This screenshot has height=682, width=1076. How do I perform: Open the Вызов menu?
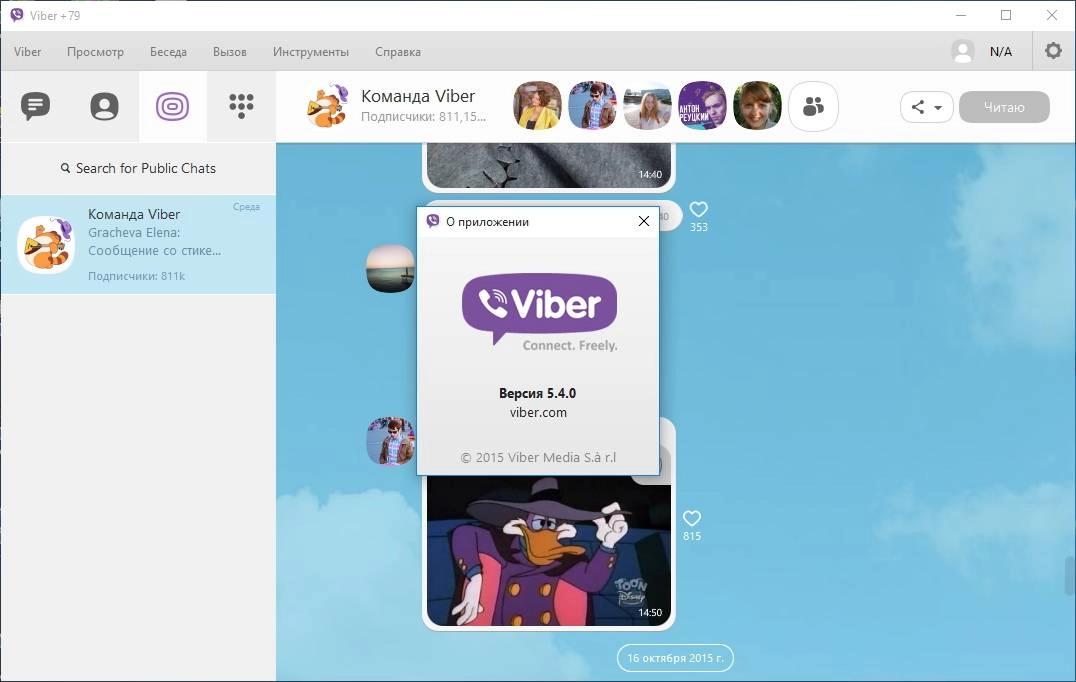pyautogui.click(x=230, y=51)
